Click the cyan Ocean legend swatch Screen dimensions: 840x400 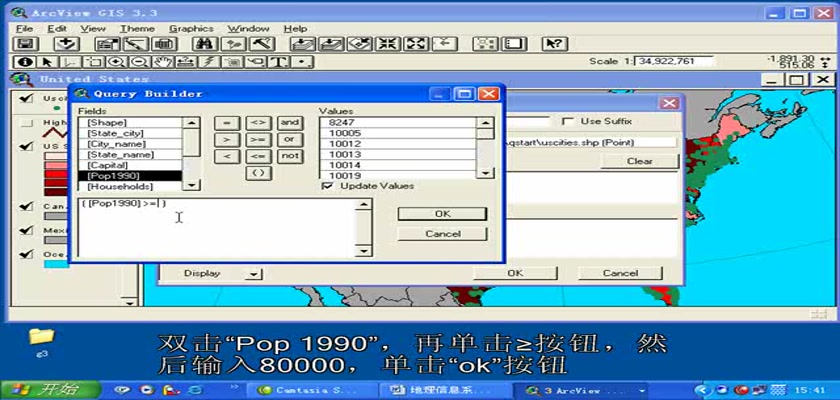pyautogui.click(x=55, y=264)
